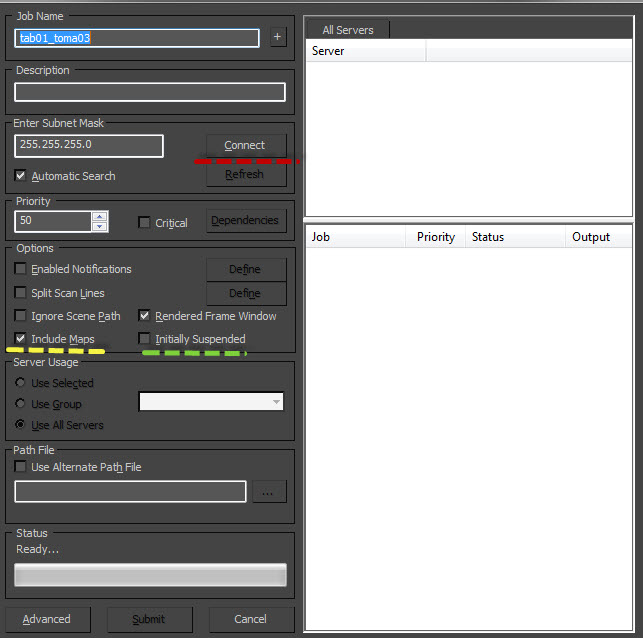643x638 pixels.
Task: Select Use All Servers radio button
Action: (20, 424)
